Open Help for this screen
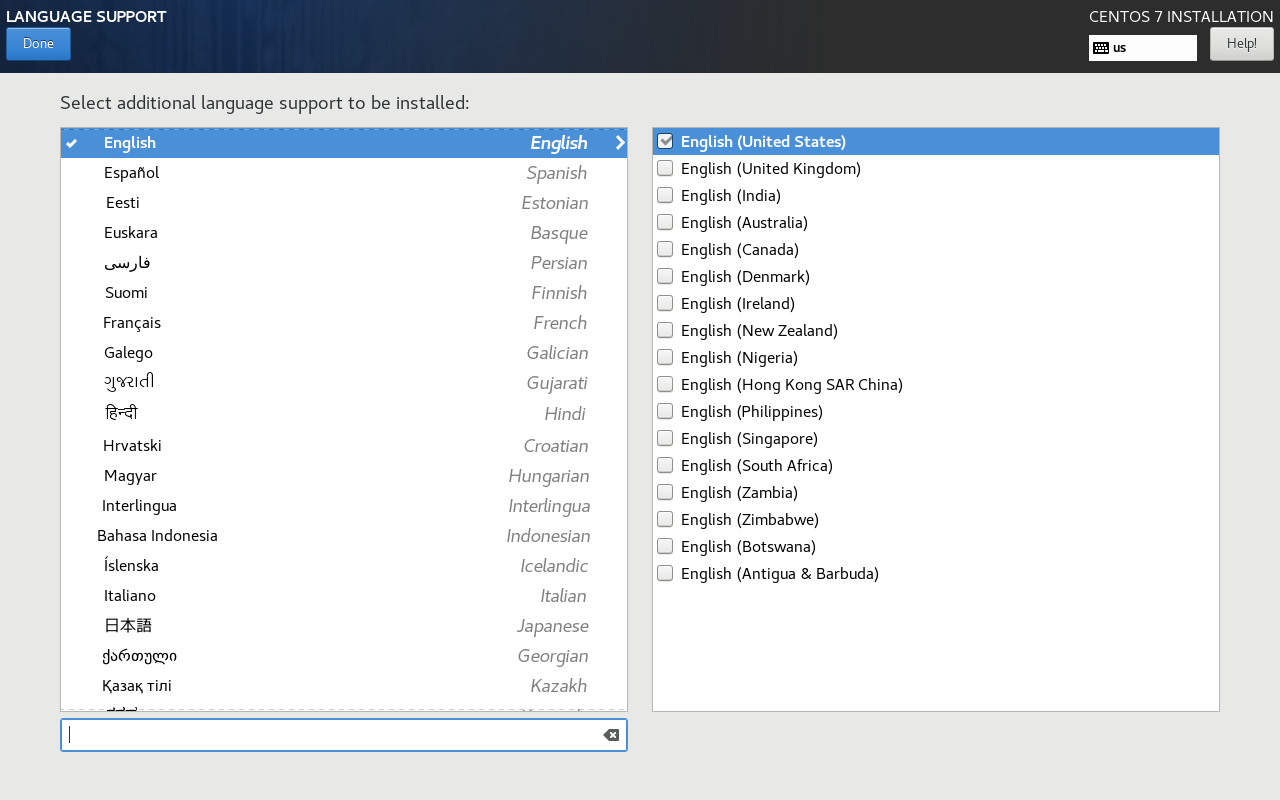 click(x=1242, y=44)
